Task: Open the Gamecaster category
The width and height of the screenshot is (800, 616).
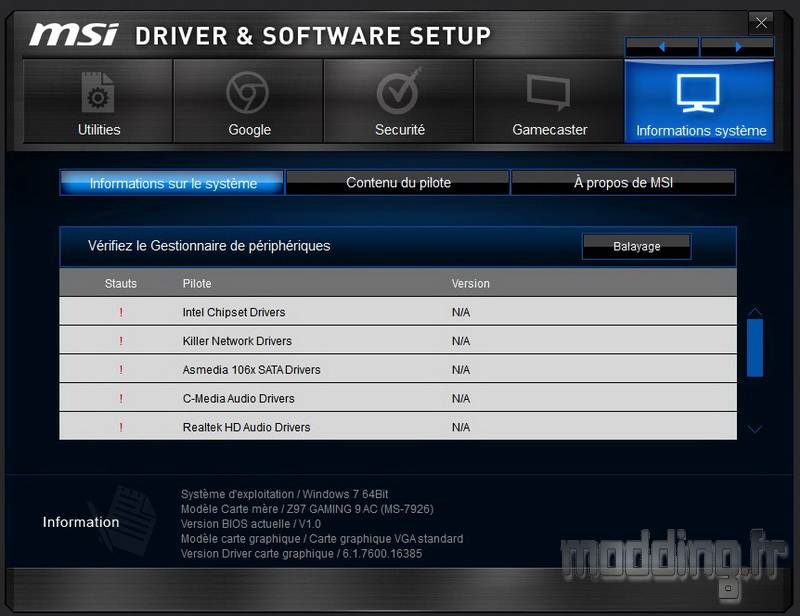Action: click(x=549, y=101)
